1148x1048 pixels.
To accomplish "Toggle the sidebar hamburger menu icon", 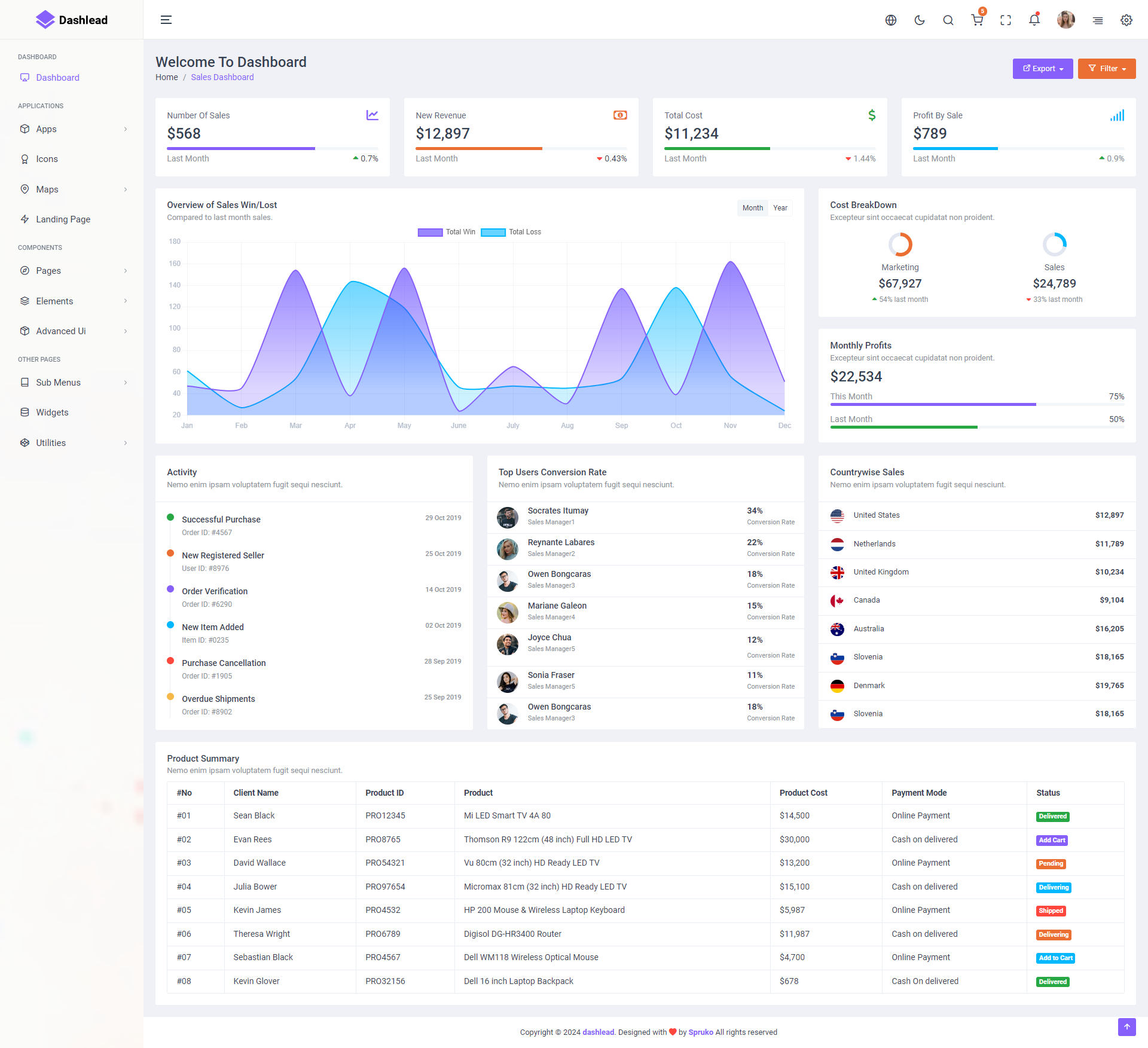I will click(x=166, y=20).
